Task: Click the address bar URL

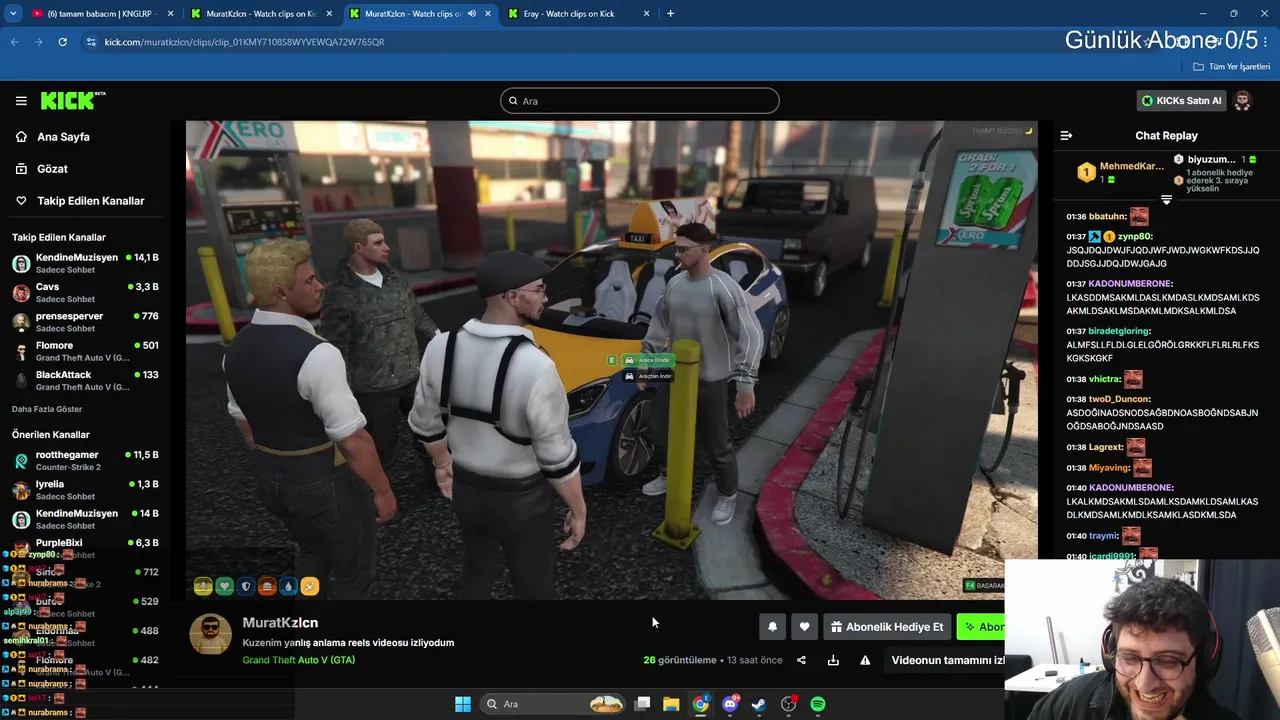Action: pyautogui.click(x=244, y=42)
